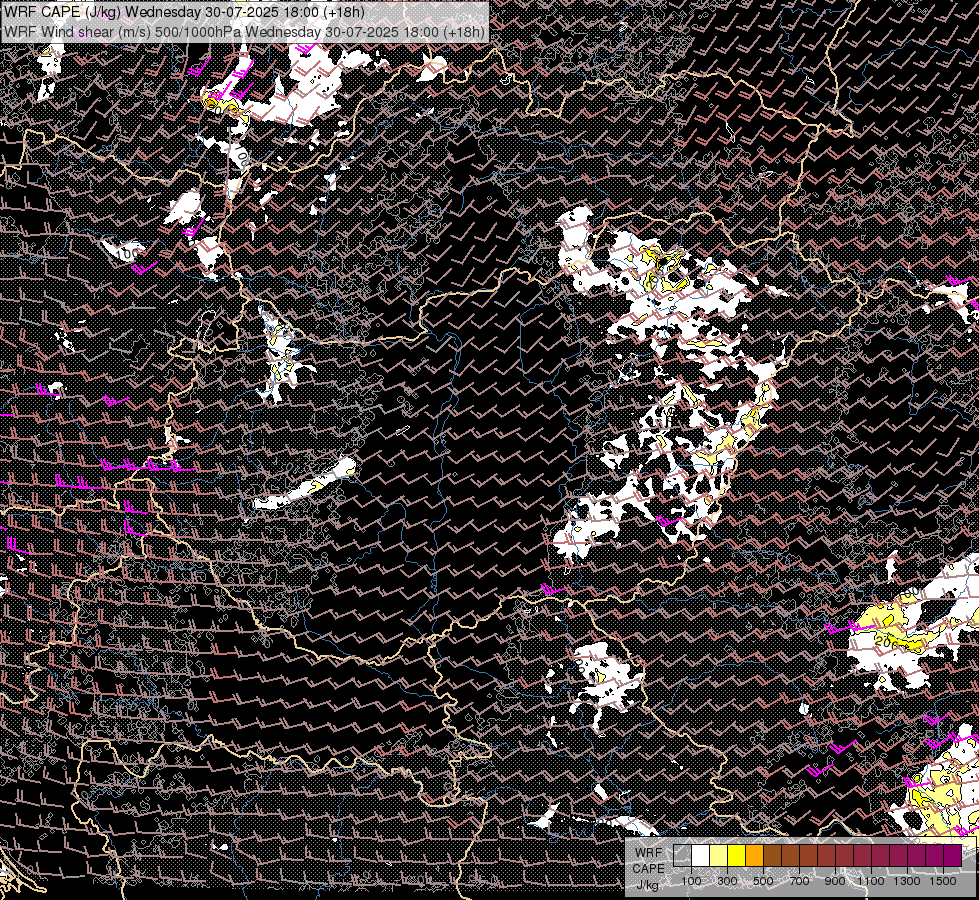Viewport: 979px width, 900px height.
Task: Click the transparent first legend swatch
Action: point(682,856)
